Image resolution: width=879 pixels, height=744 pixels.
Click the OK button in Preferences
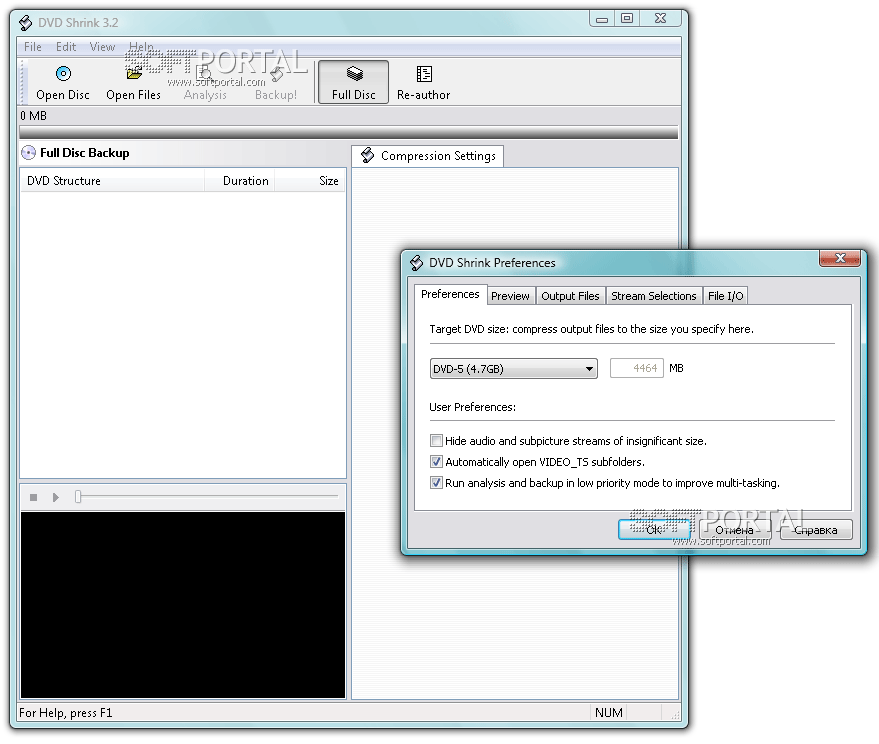(653, 530)
